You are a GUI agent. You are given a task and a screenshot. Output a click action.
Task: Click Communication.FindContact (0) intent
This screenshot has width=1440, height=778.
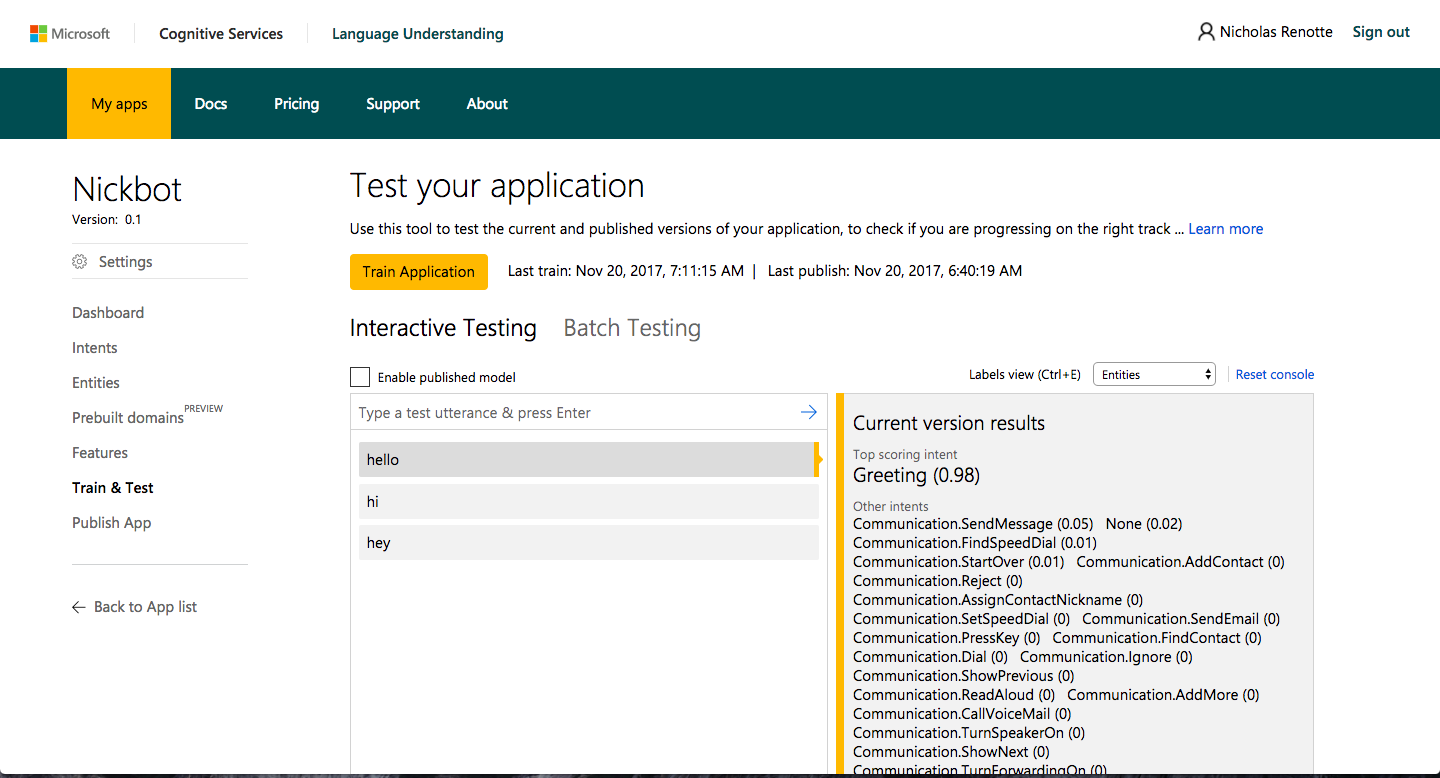(1157, 638)
